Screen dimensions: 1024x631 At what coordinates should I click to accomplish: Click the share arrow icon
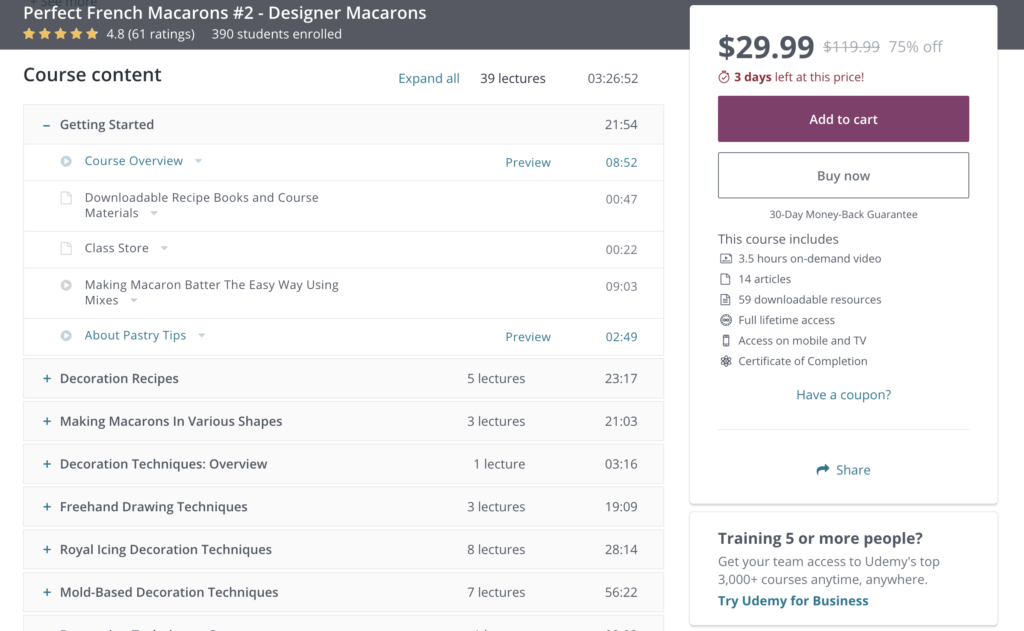[822, 470]
